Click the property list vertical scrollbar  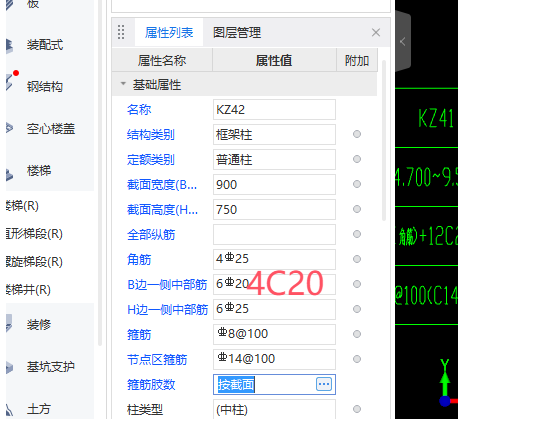[384, 140]
